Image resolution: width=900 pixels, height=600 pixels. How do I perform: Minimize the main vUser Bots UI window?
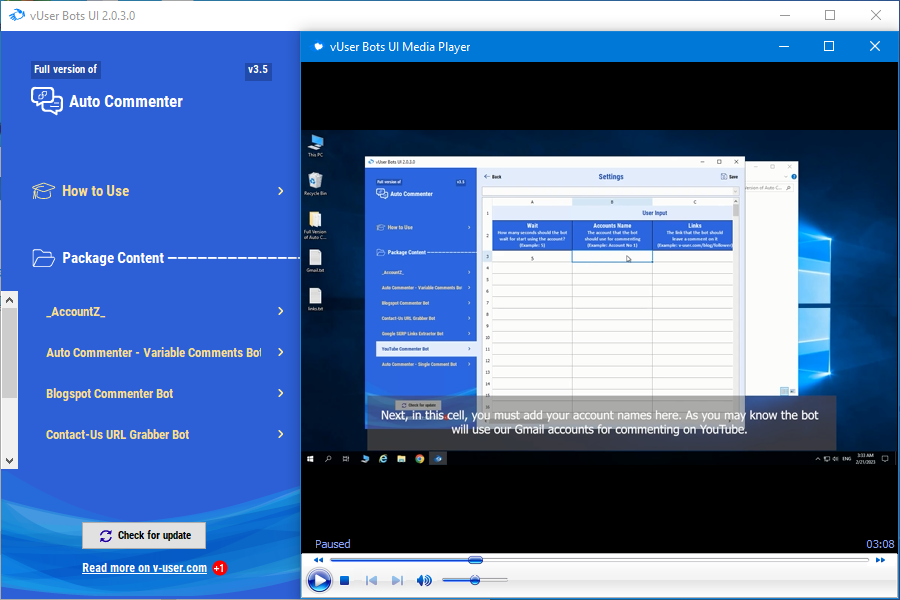click(x=785, y=16)
